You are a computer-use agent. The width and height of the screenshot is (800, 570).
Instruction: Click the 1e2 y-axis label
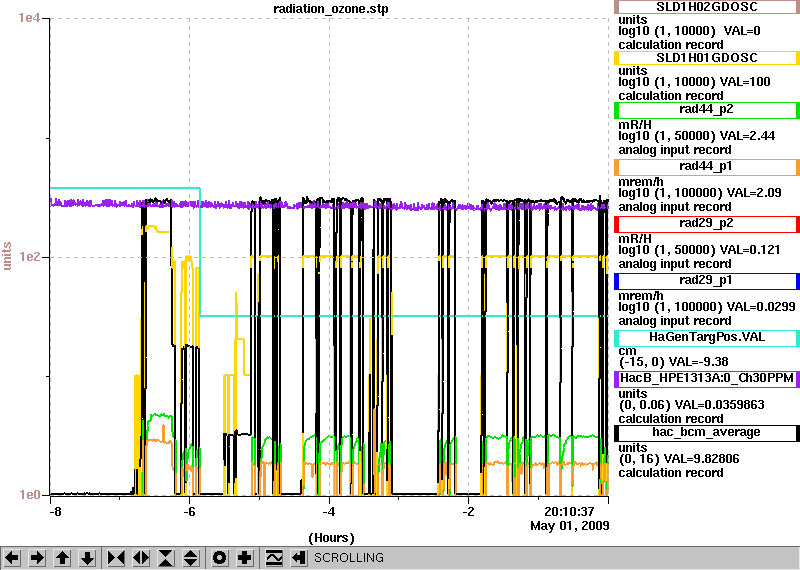pos(28,256)
